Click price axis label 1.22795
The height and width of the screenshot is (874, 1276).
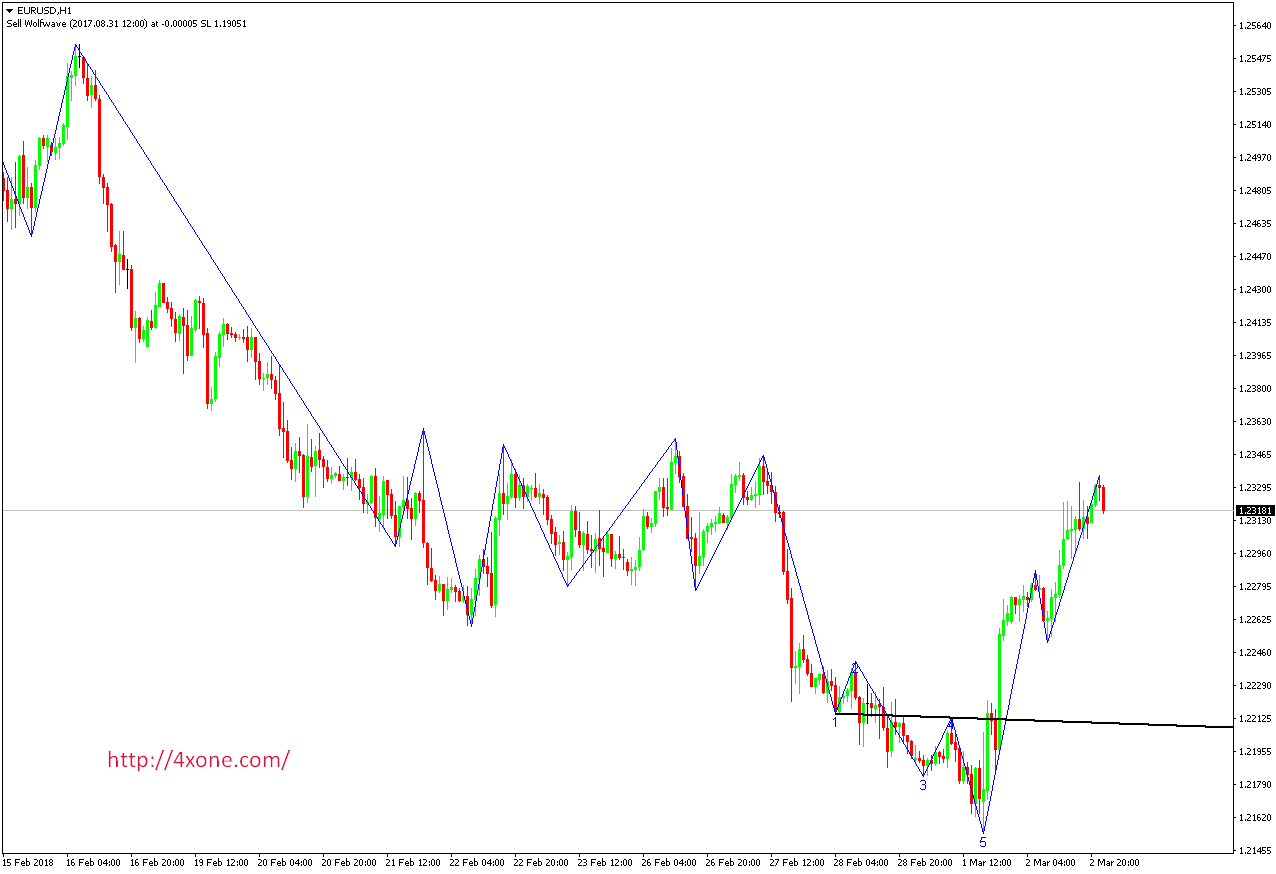(1255, 586)
